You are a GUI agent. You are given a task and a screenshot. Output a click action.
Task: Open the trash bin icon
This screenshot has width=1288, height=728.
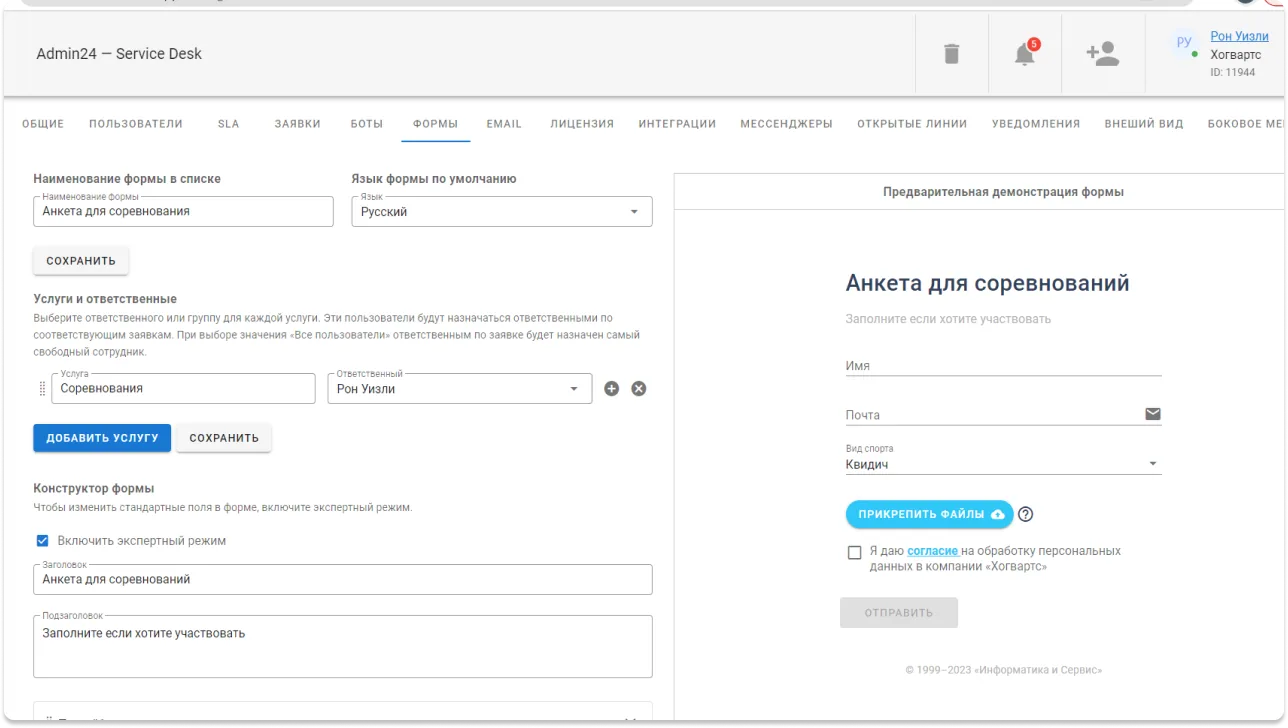[952, 54]
